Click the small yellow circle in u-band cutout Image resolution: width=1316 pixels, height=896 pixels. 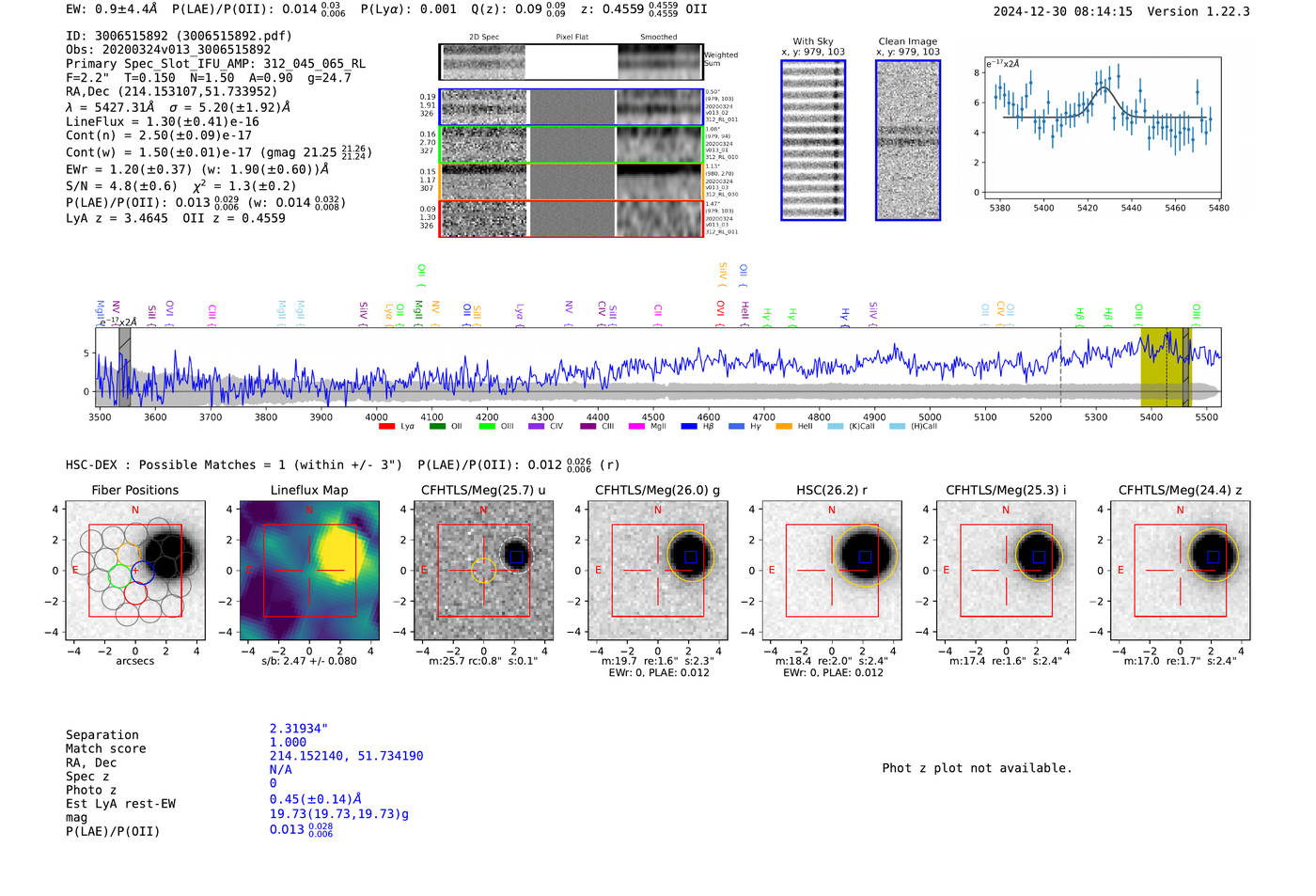coord(483,571)
